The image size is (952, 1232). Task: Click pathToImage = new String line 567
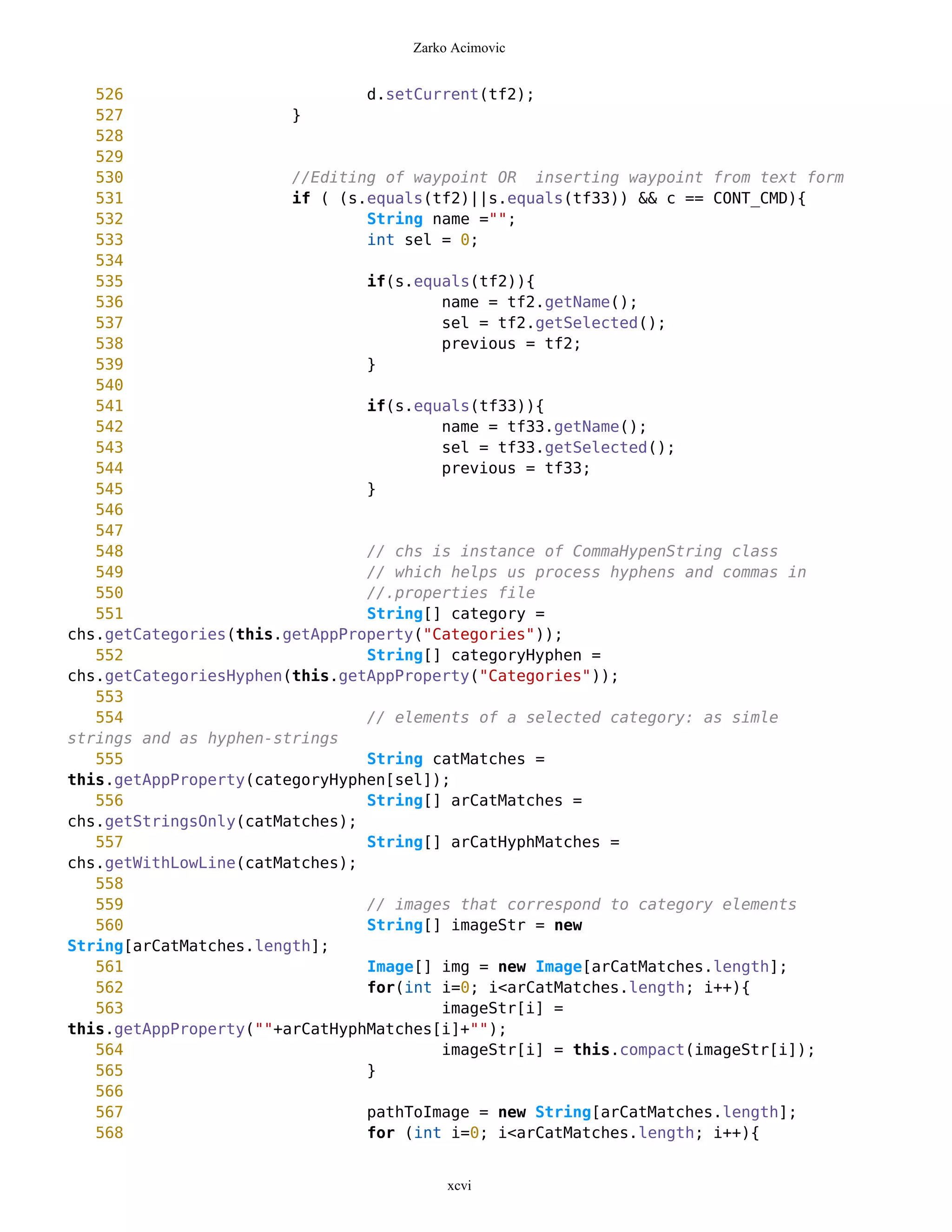click(x=582, y=1113)
